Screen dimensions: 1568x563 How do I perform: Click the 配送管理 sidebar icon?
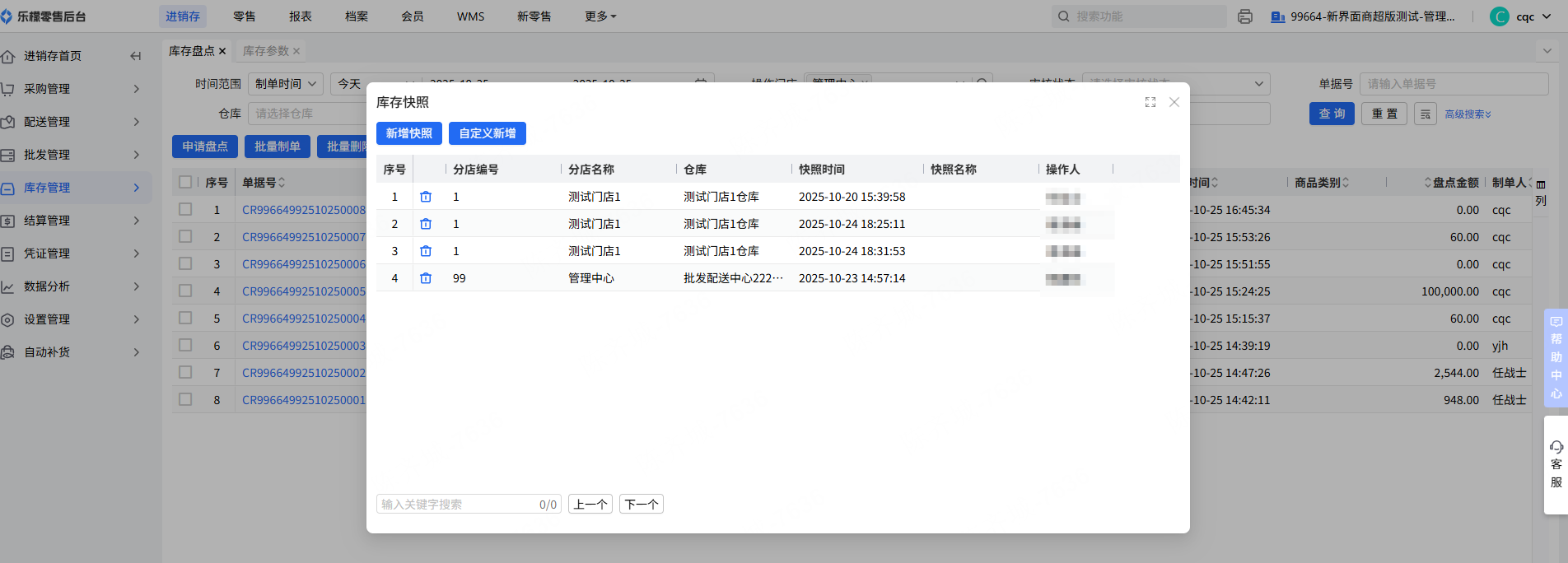pos(8,122)
